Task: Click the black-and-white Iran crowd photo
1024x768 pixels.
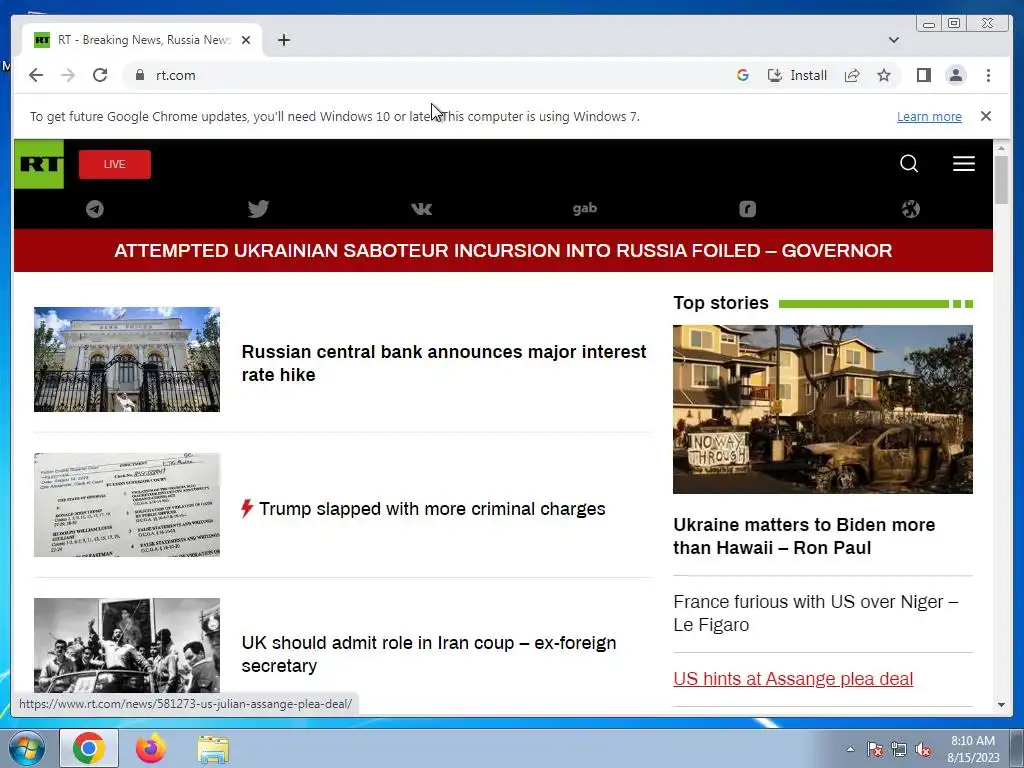Action: tap(127, 645)
